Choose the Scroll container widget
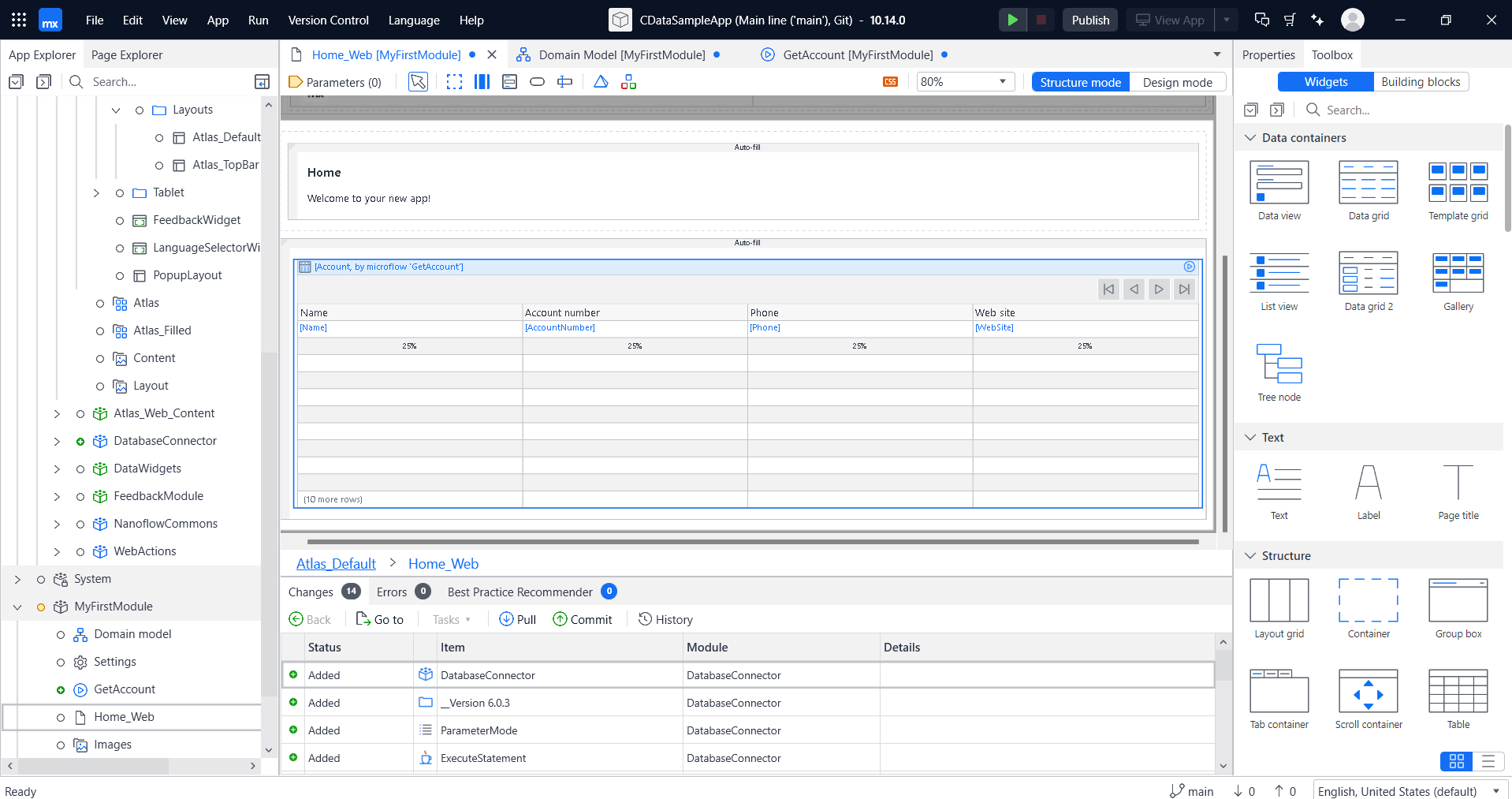Viewport: 1512px width, 799px height. coord(1368,692)
